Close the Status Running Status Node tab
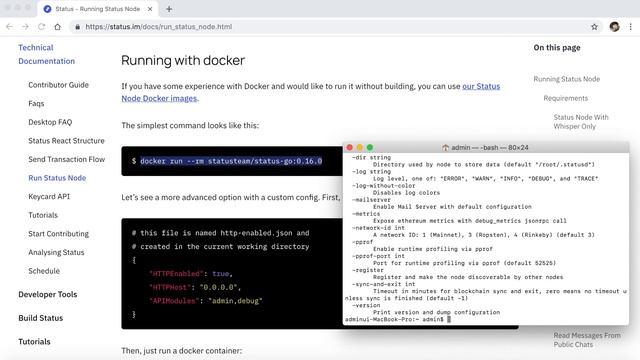Screen dimensions: 640x360 click(150, 9)
